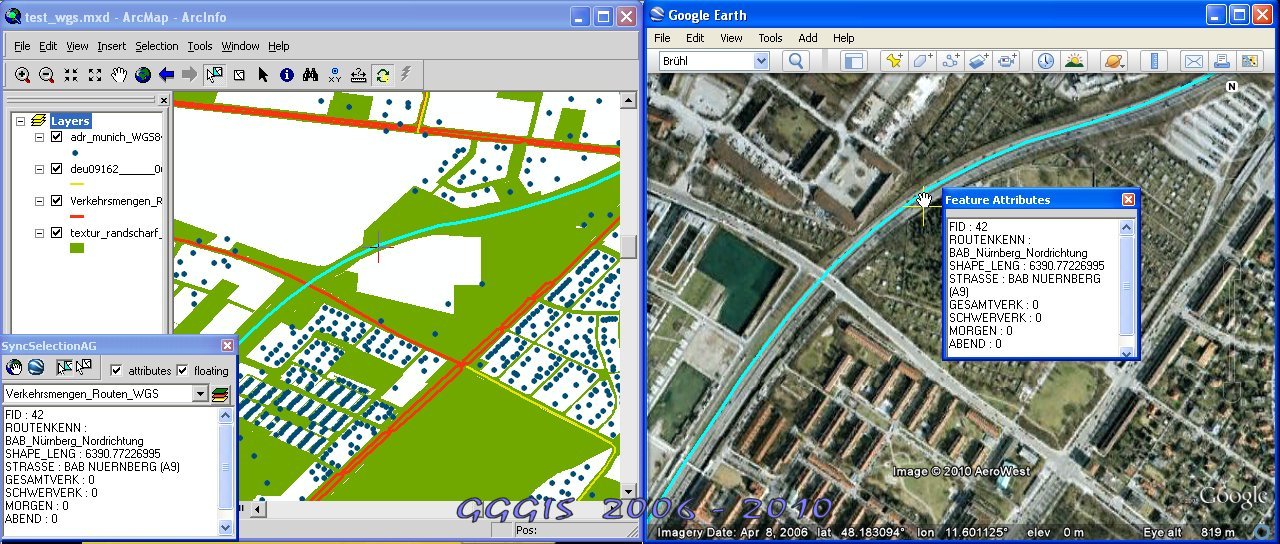
Task: Select the Select Features tool in ArcMap toolbar
Action: pos(214,75)
